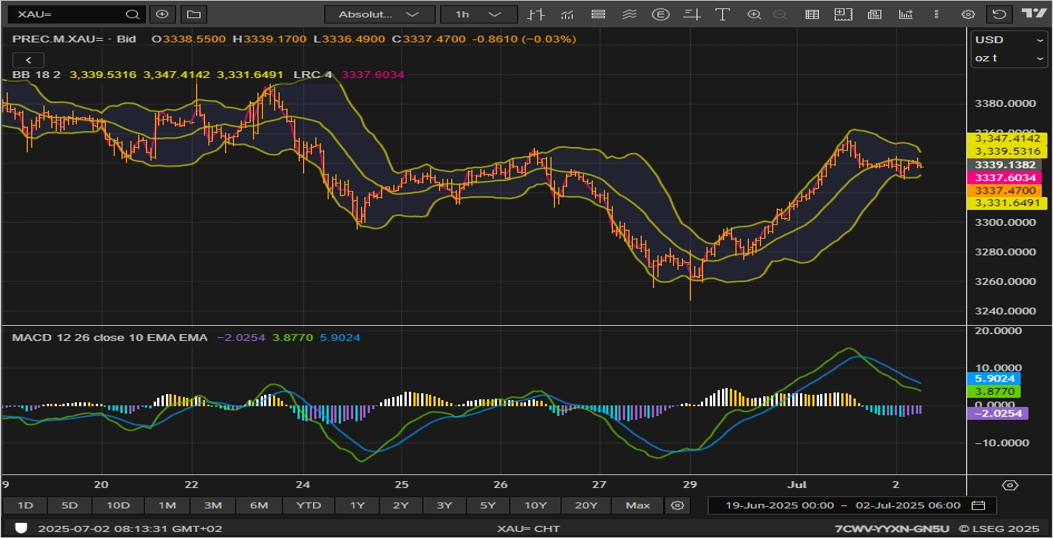Open chart settings gear in top toolbar

968,14
